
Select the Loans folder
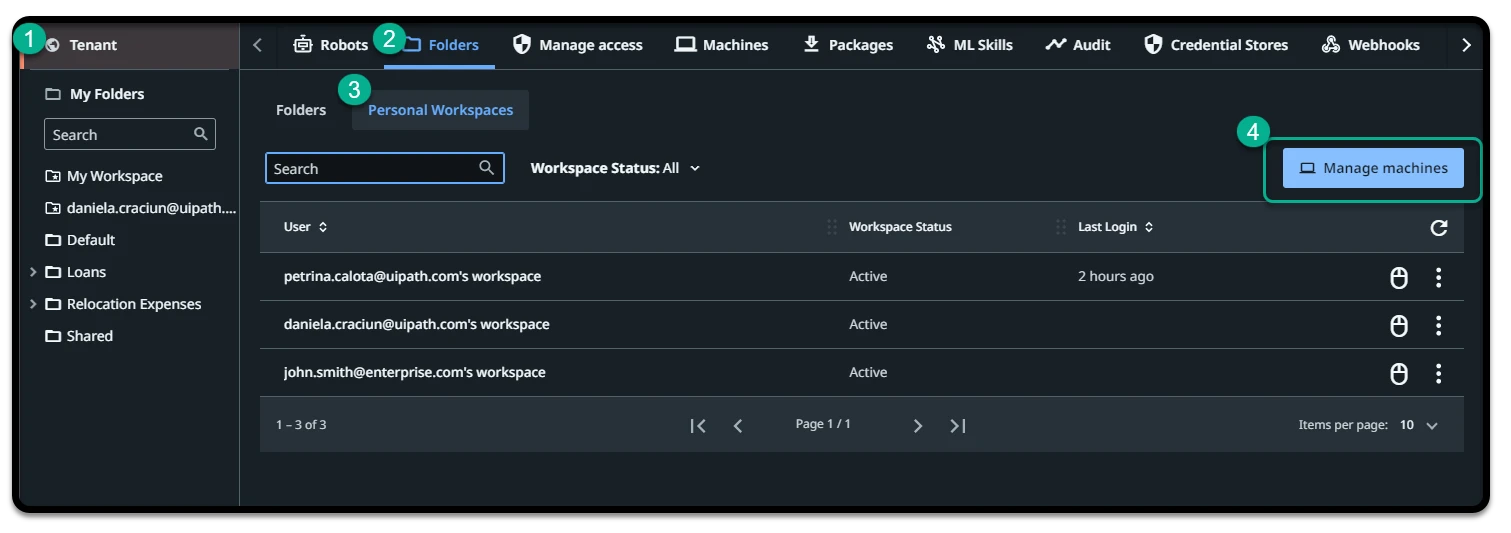[x=76, y=272]
